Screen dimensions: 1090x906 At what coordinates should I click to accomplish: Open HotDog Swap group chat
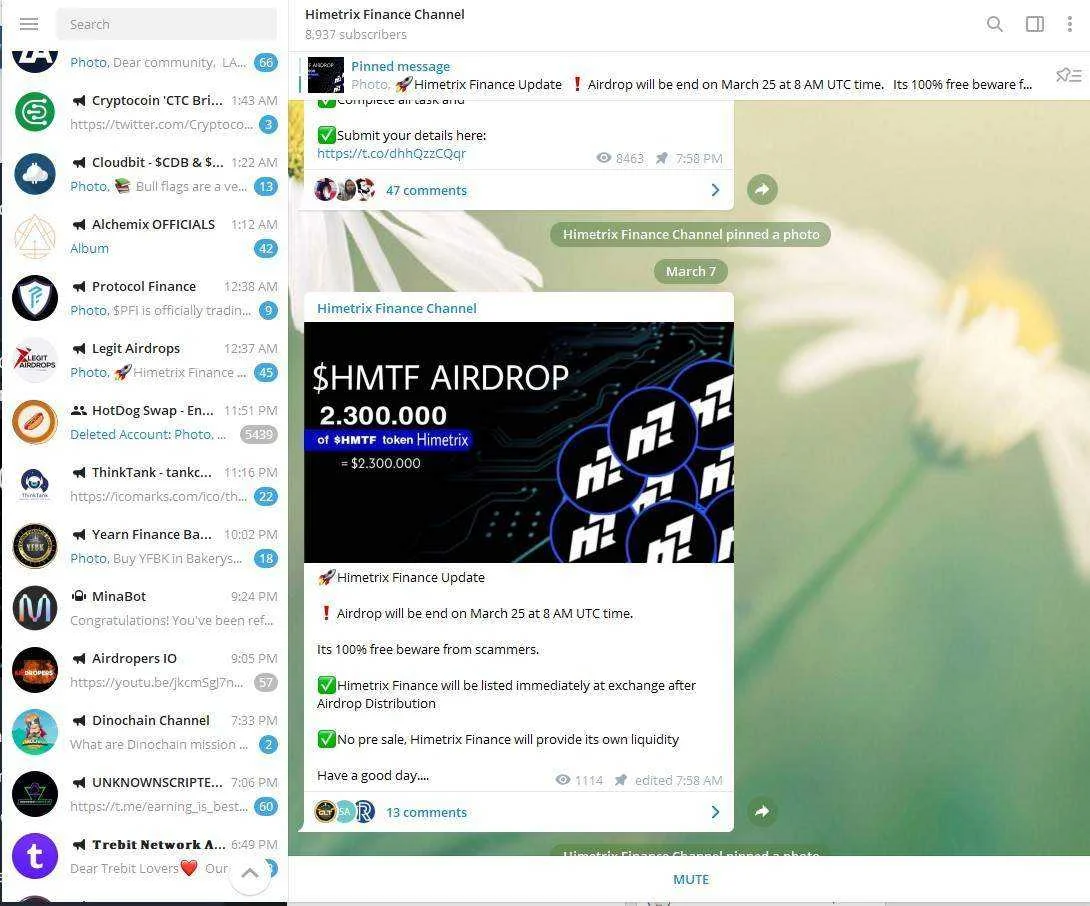(x=145, y=421)
